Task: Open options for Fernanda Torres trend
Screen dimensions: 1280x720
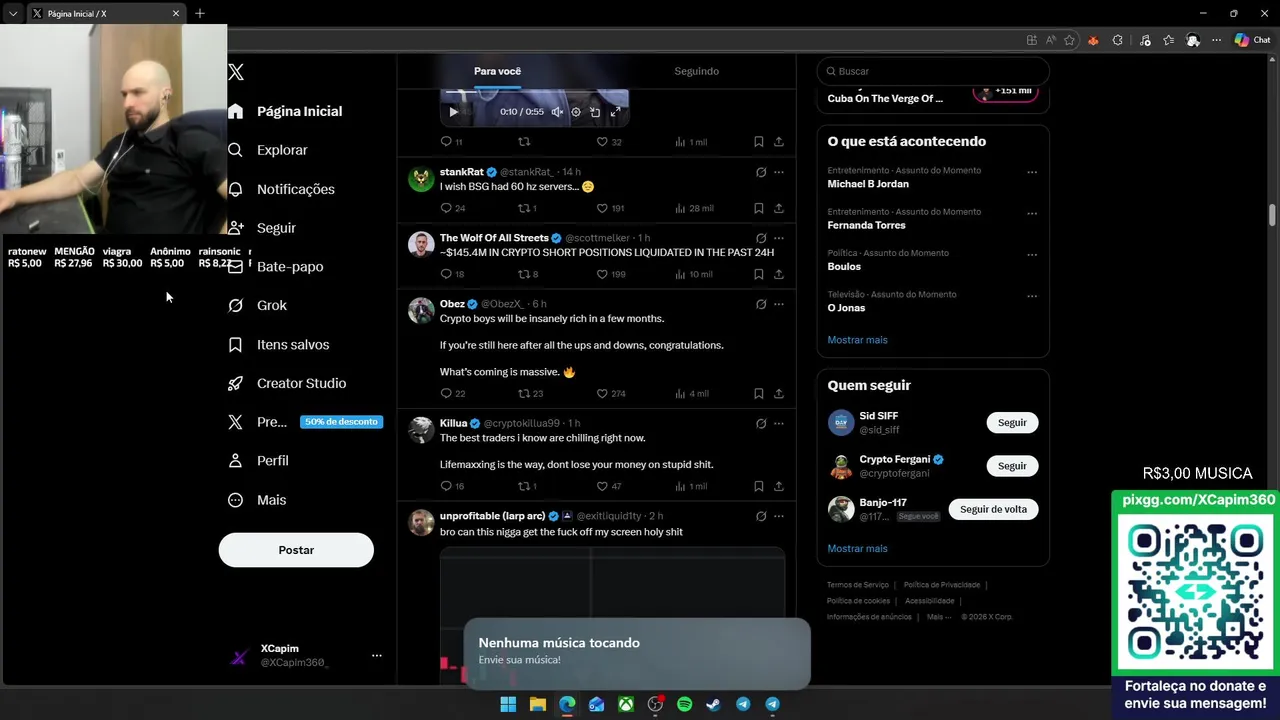Action: pos(1032,213)
